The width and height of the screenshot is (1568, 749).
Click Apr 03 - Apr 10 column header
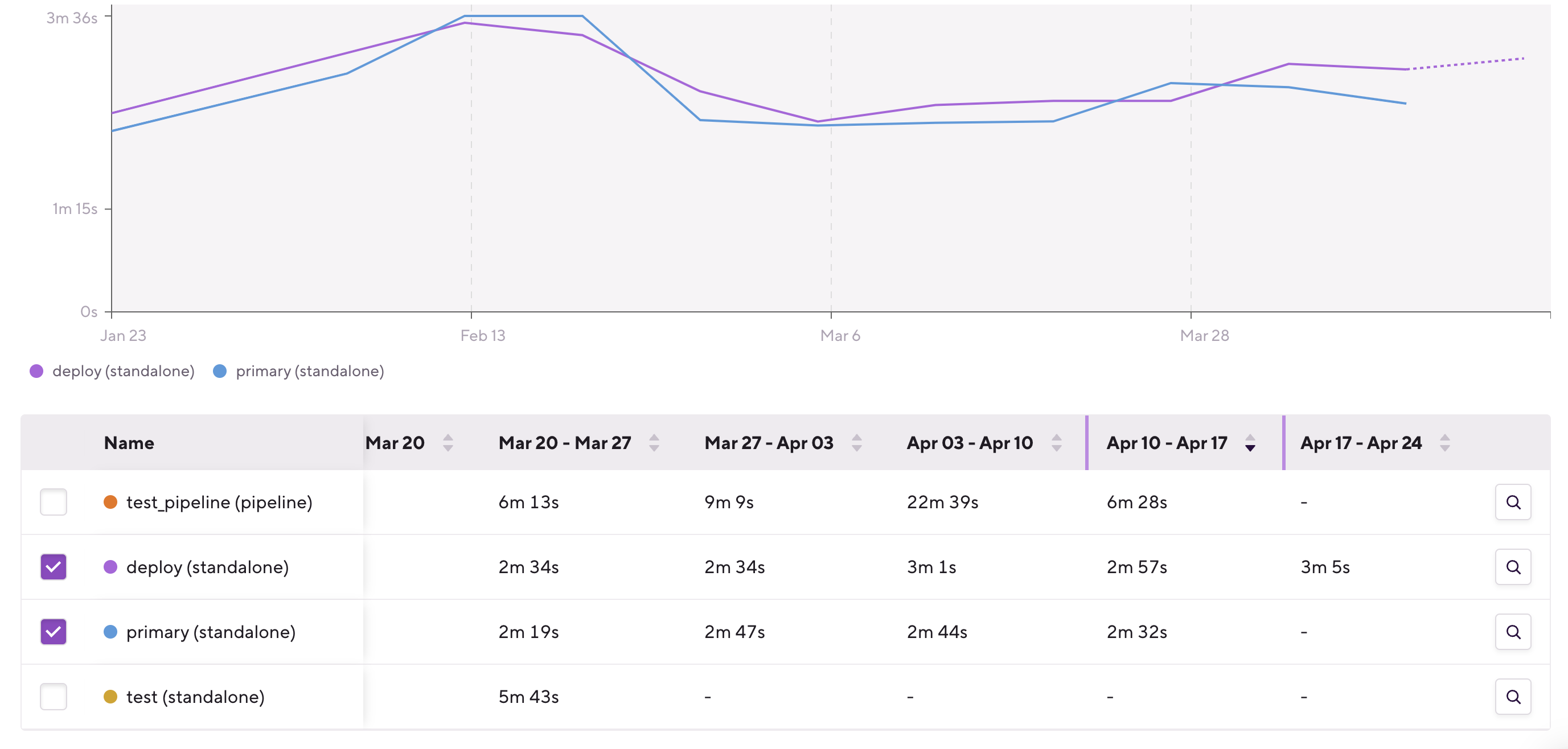tap(969, 443)
